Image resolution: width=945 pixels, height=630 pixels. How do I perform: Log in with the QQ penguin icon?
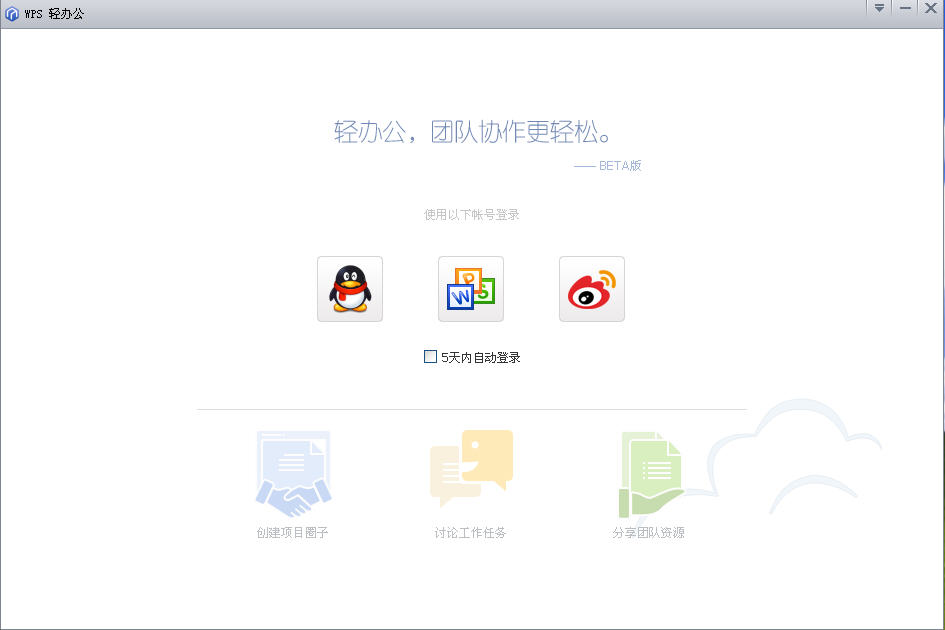[x=350, y=289]
